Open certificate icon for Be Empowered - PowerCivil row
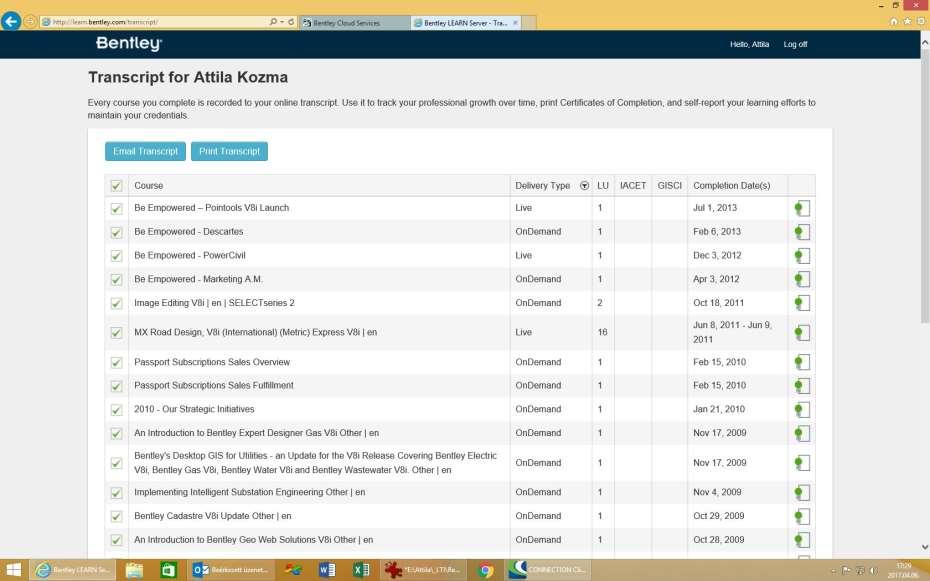This screenshot has width=930, height=581. [802, 256]
